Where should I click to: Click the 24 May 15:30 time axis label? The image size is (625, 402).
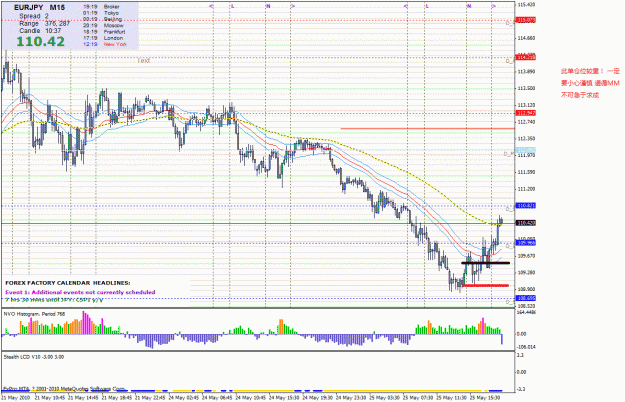click(284, 398)
